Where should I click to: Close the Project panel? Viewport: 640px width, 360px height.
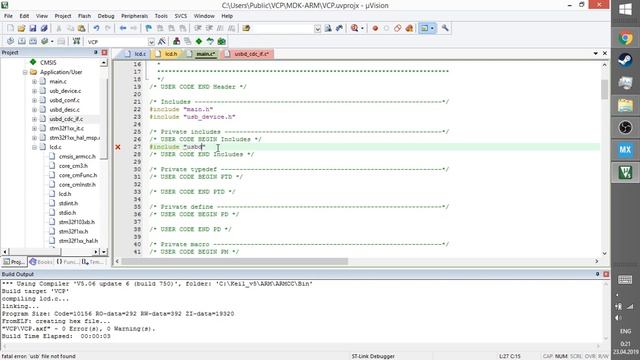[x=104, y=53]
